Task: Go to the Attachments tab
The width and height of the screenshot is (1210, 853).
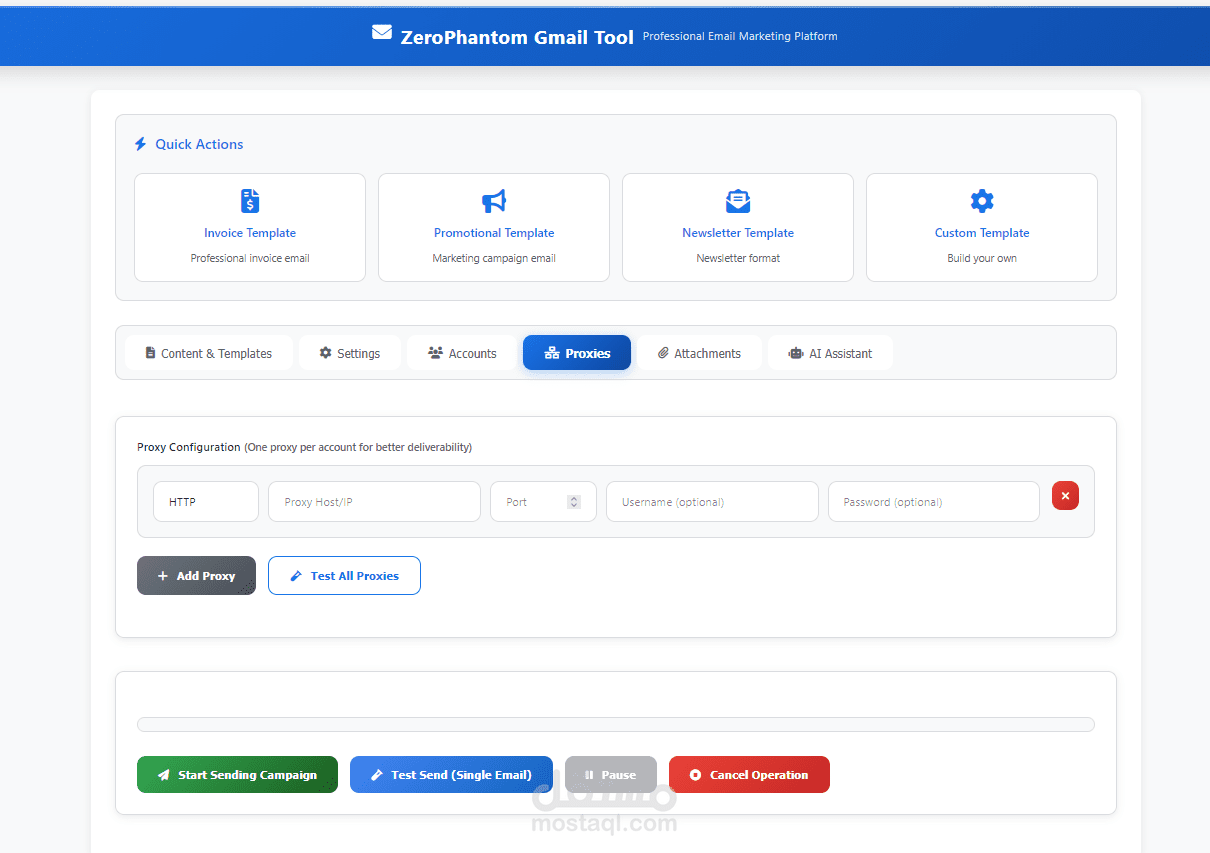Action: coord(699,353)
